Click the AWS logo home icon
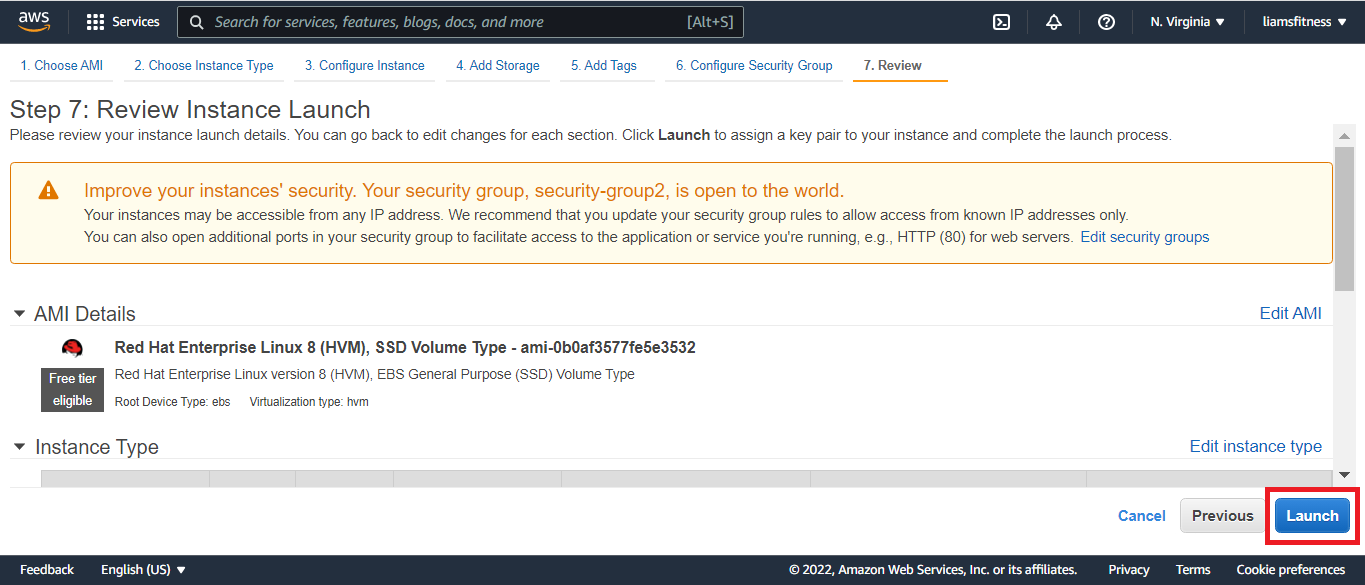 click(34, 21)
